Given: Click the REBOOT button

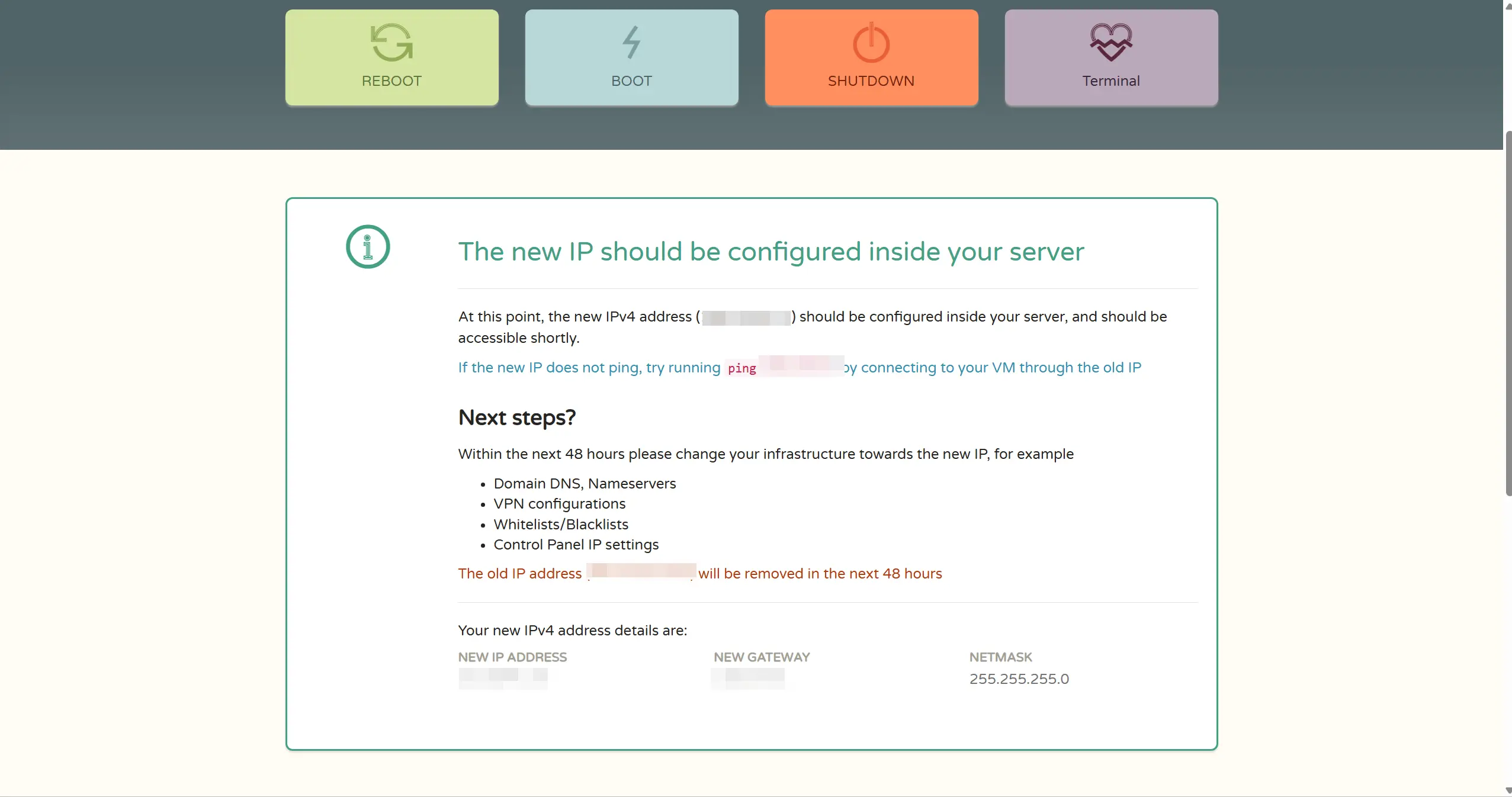Looking at the screenshot, I should 391,57.
